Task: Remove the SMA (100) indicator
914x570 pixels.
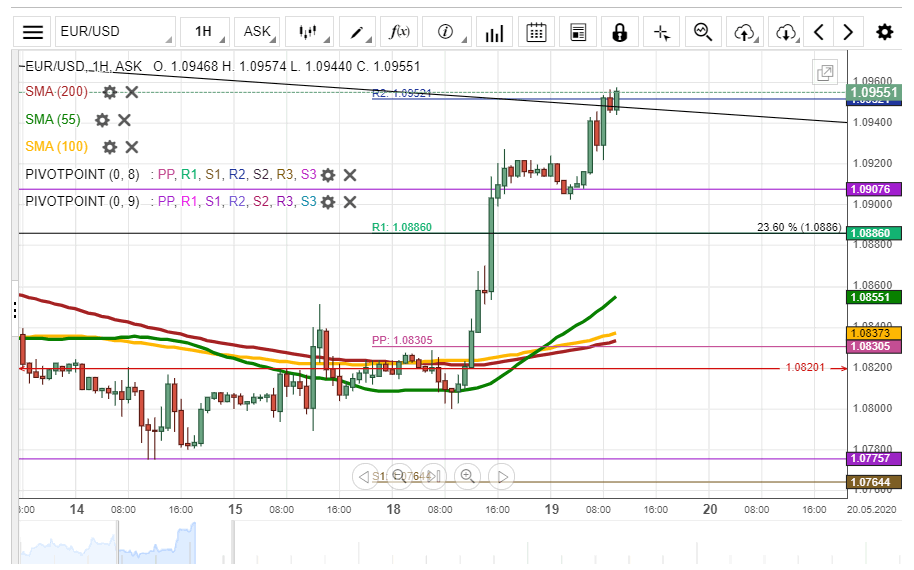Action: pyautogui.click(x=132, y=147)
